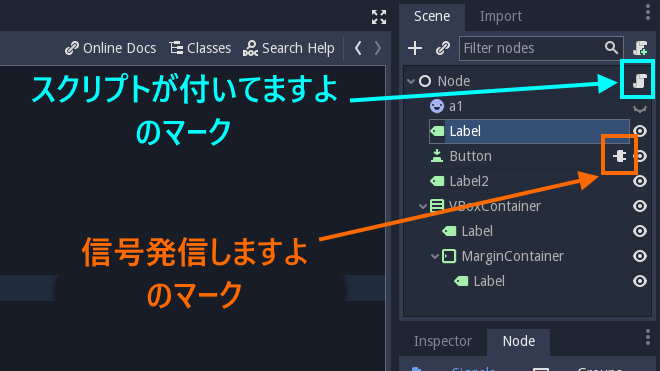Click the a1 node type icon
Image resolution: width=660 pixels, height=371 pixels.
pos(437,106)
